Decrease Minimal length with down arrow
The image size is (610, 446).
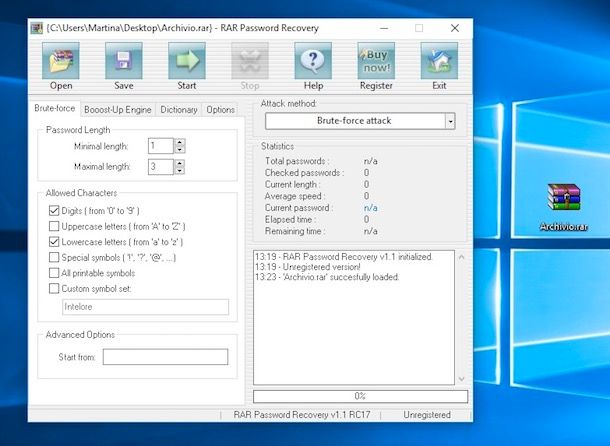pos(179,150)
